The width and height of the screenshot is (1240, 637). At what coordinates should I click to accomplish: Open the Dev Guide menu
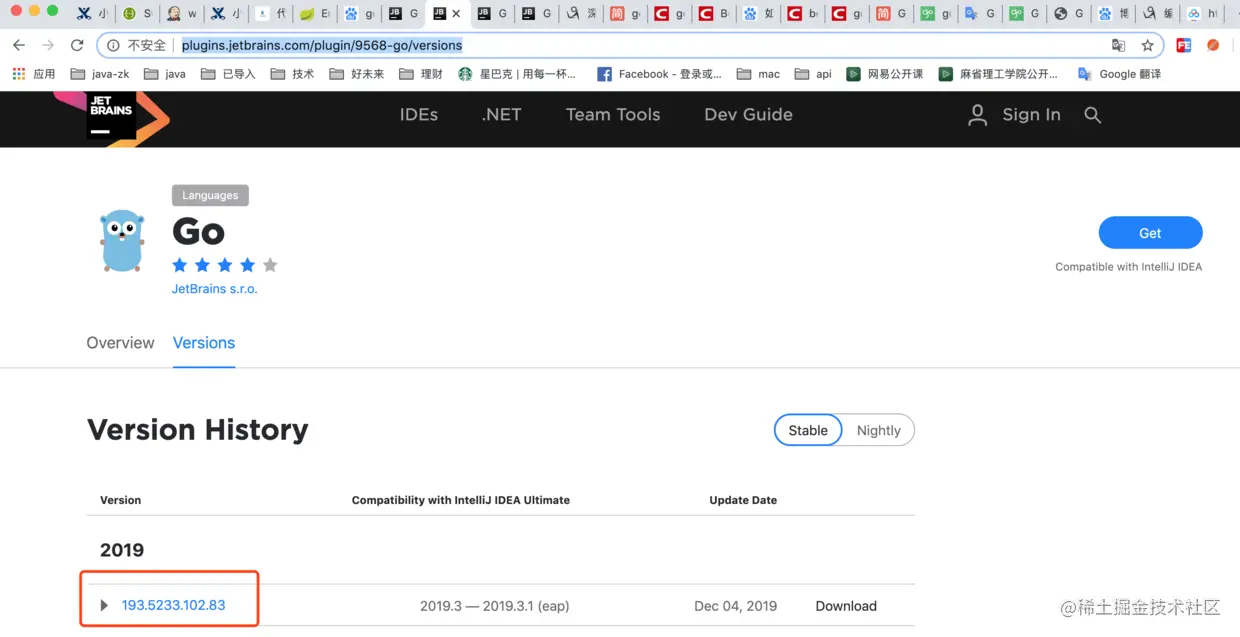[748, 115]
